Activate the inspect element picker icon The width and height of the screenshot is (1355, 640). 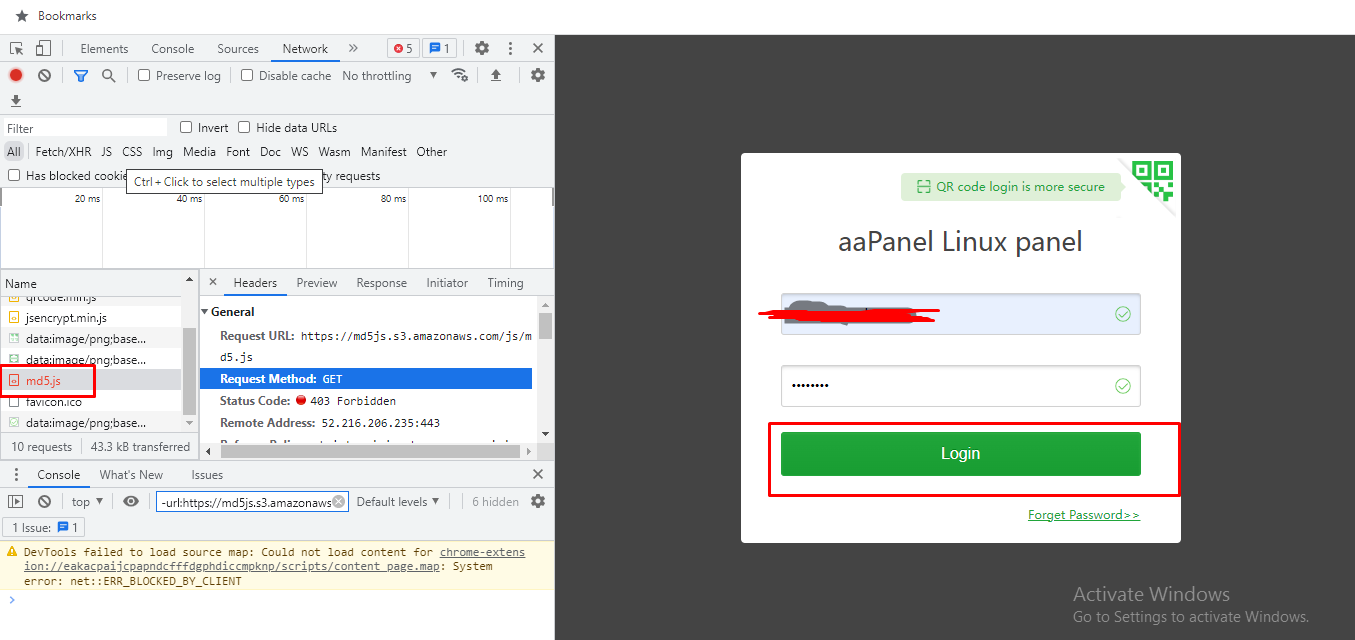pyautogui.click(x=16, y=48)
